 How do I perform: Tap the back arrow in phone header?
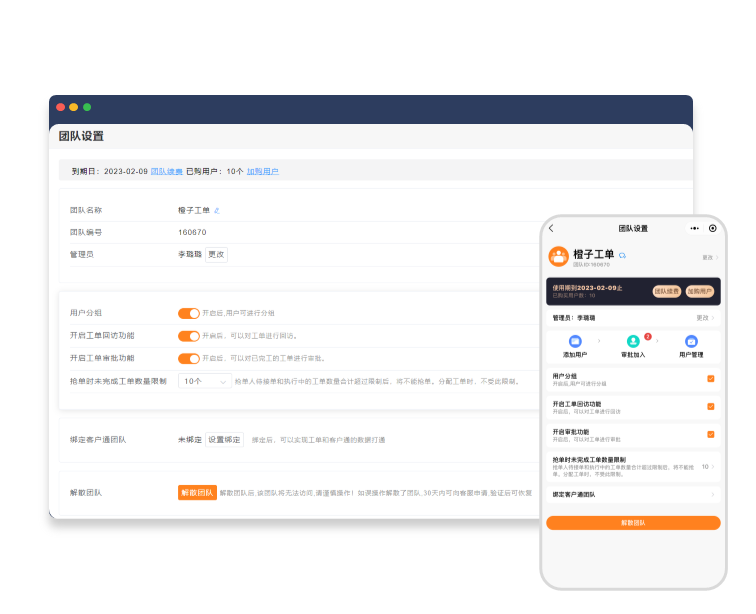552,229
